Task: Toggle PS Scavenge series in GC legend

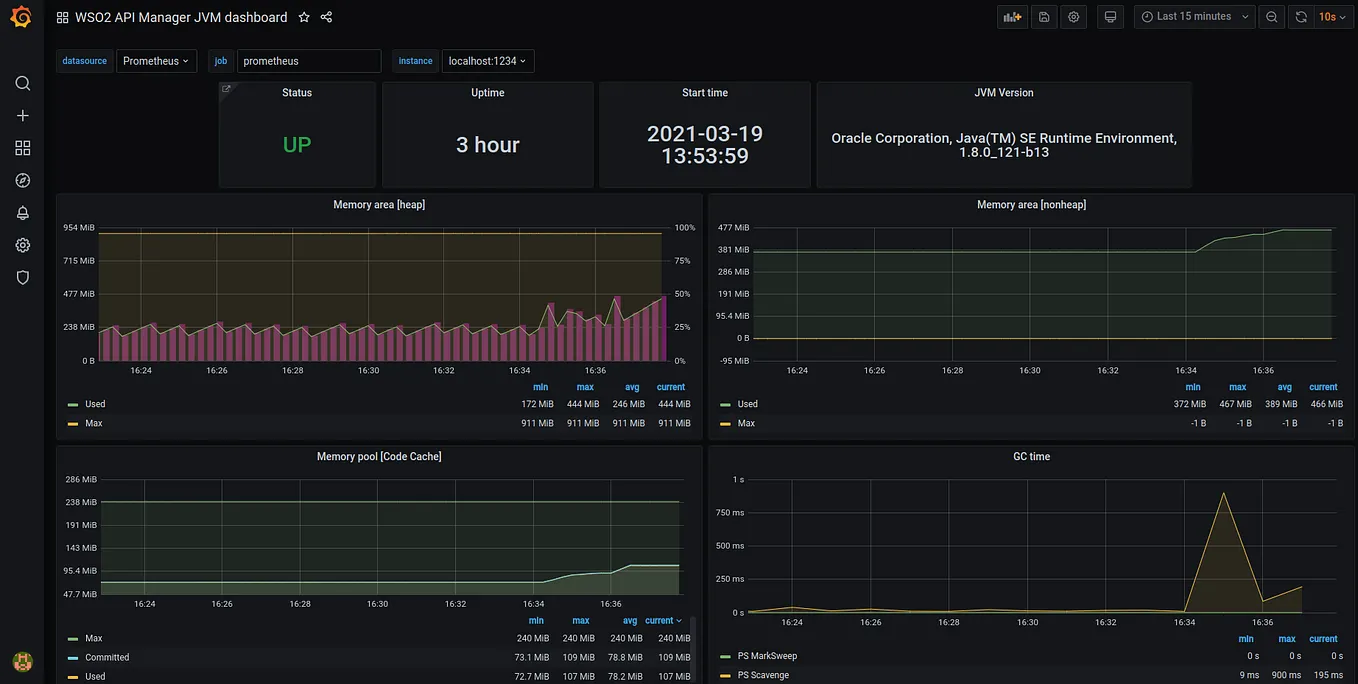Action: pos(763,675)
